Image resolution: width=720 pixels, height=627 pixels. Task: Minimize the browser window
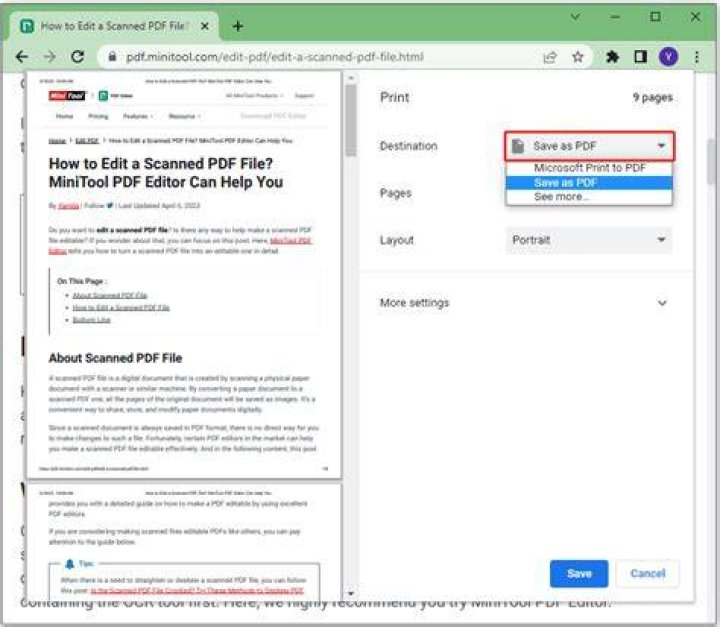(615, 17)
